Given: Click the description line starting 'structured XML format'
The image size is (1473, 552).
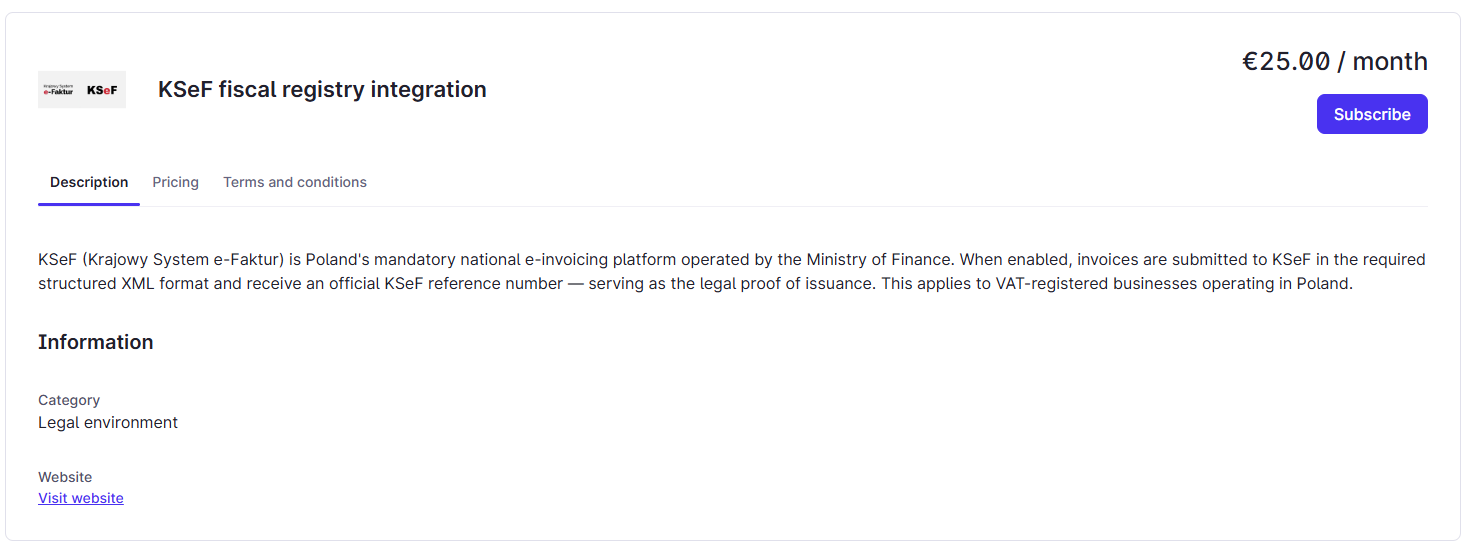Looking at the screenshot, I should click(x=695, y=283).
